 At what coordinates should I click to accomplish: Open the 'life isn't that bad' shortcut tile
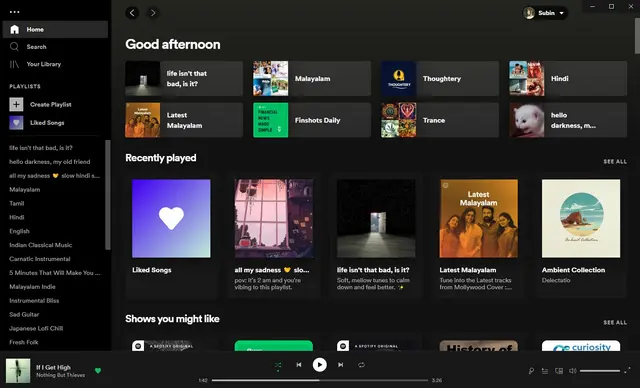point(184,78)
